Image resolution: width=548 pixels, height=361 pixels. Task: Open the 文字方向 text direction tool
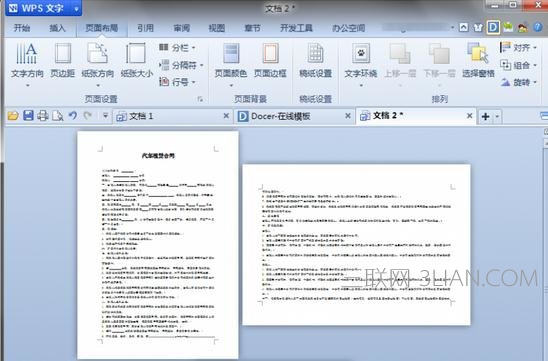(27, 60)
